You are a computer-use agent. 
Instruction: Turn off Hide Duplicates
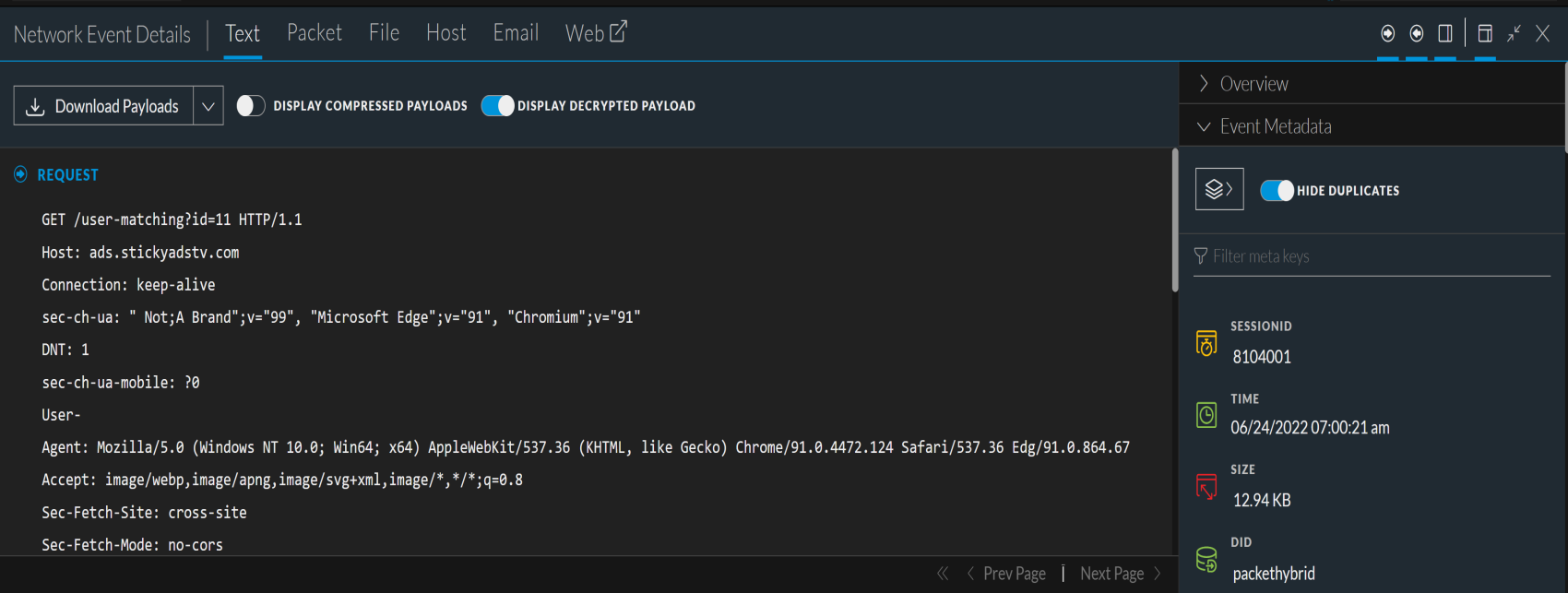1277,190
